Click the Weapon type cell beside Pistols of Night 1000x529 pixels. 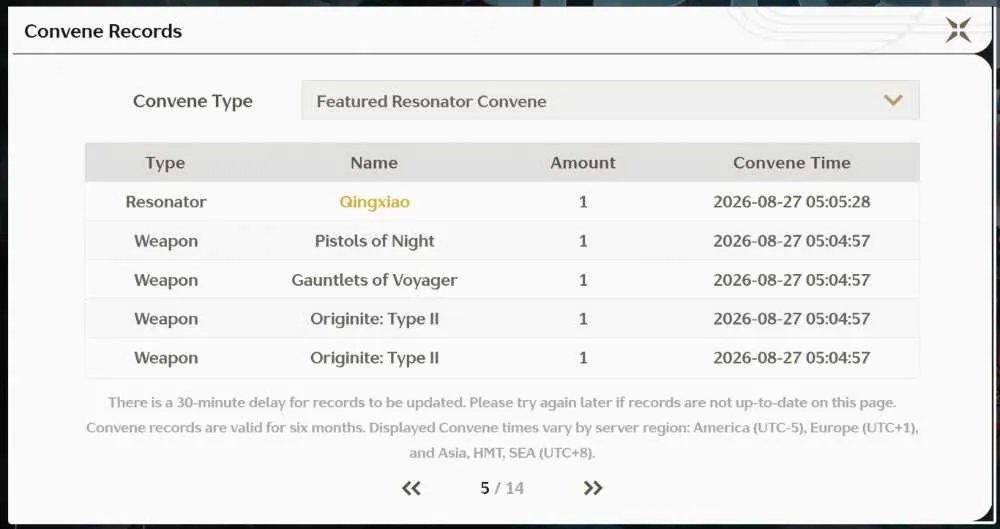pos(166,241)
